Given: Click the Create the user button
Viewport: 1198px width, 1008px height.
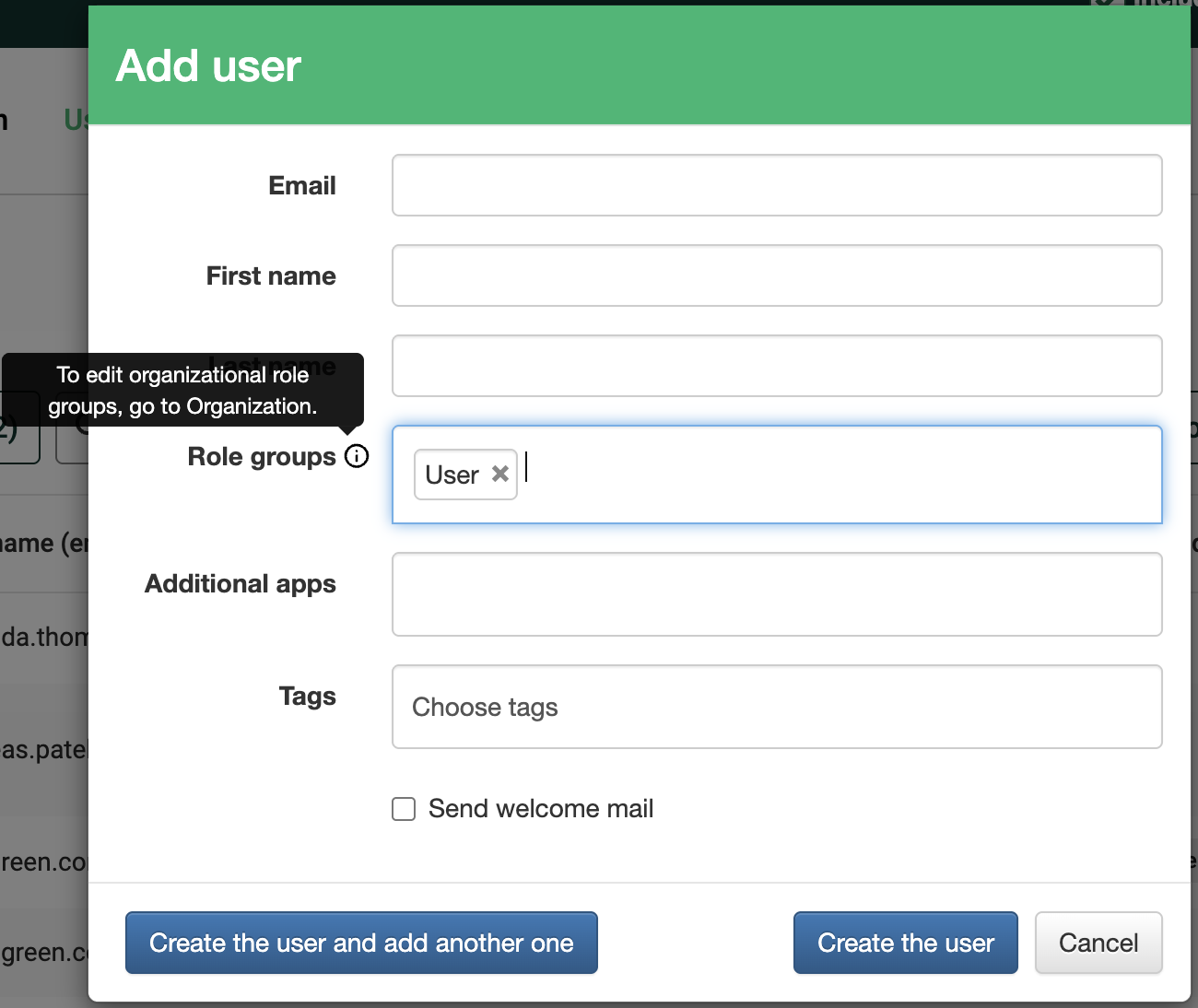Looking at the screenshot, I should (x=906, y=943).
